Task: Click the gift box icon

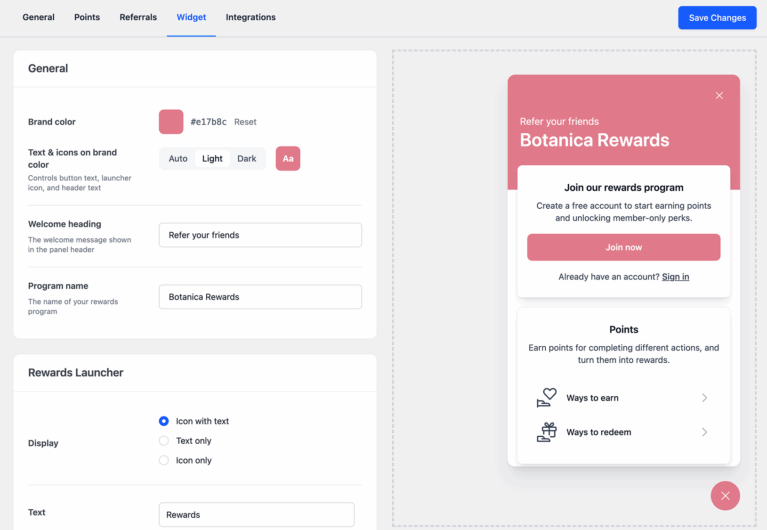Action: click(x=546, y=432)
